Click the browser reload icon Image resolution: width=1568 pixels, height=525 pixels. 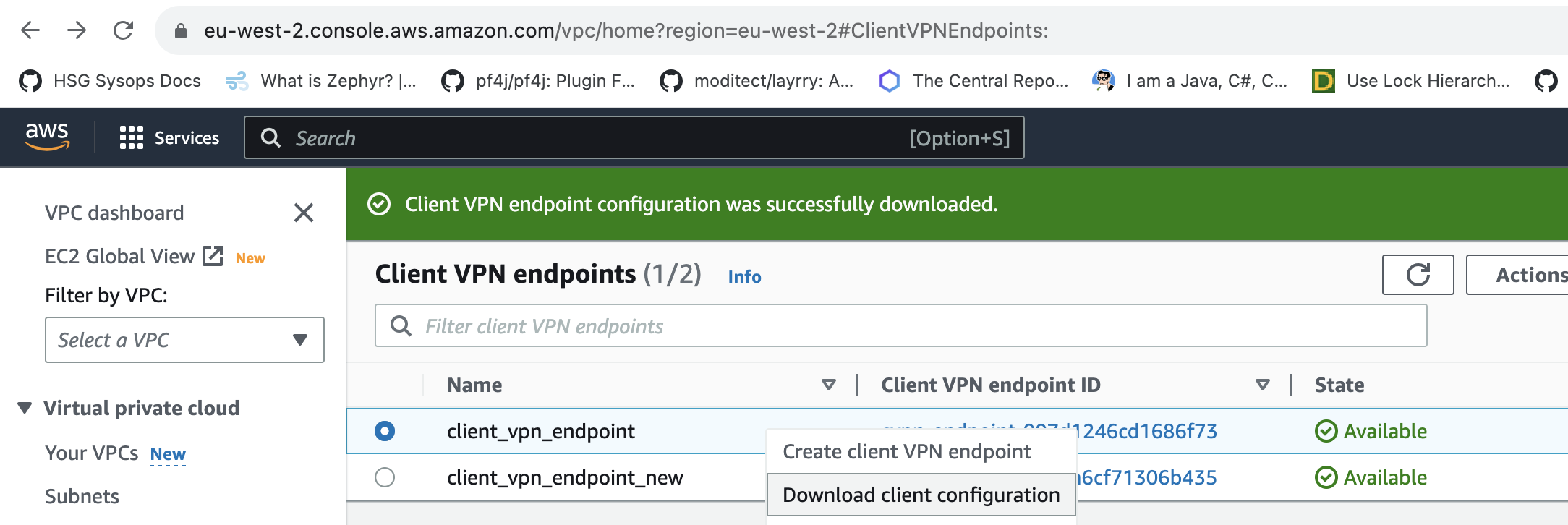(124, 30)
